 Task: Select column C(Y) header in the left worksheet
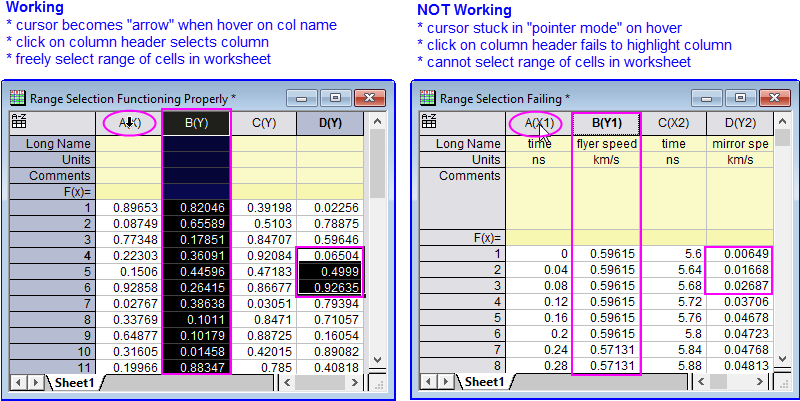click(264, 123)
